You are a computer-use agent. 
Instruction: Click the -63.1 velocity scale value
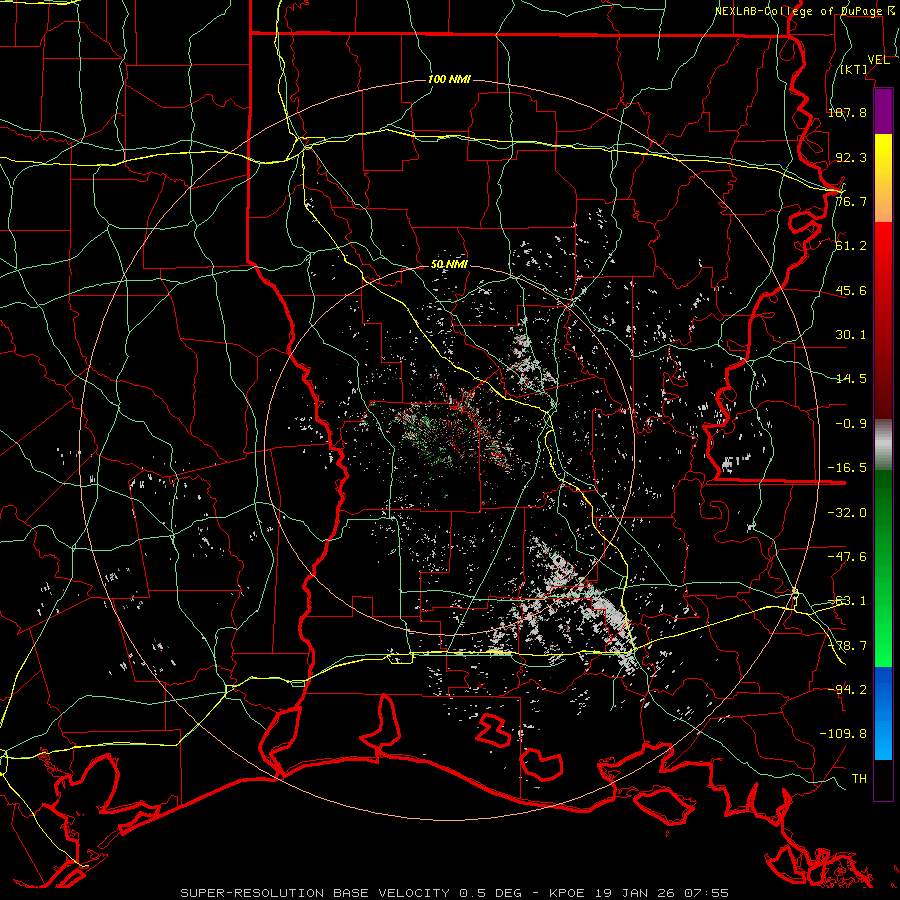click(847, 601)
